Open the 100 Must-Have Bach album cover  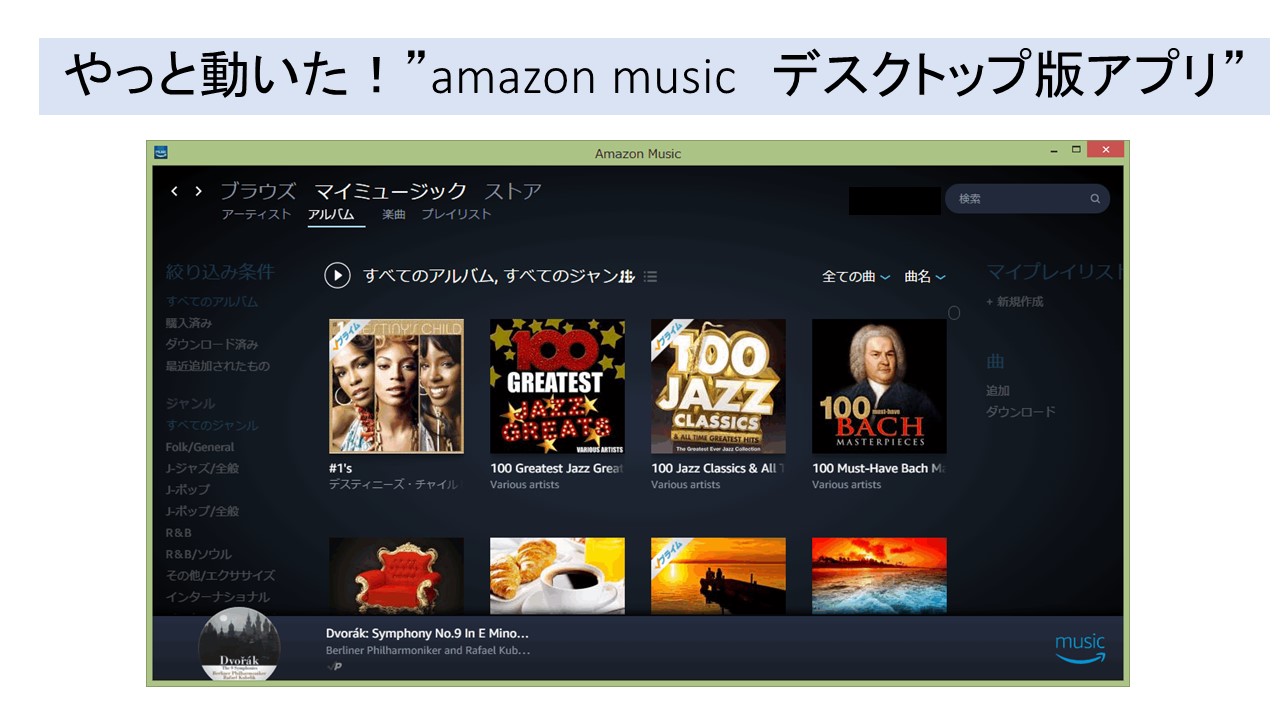pyautogui.click(x=879, y=386)
